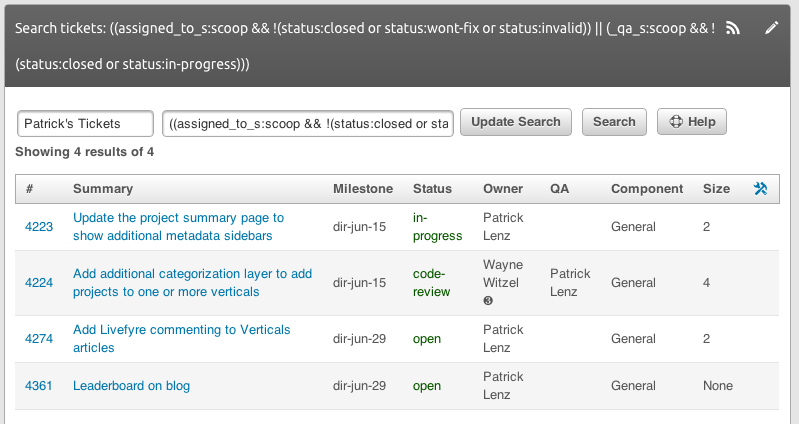
Task: Click the pencil edit icon
Action: pos(771,29)
